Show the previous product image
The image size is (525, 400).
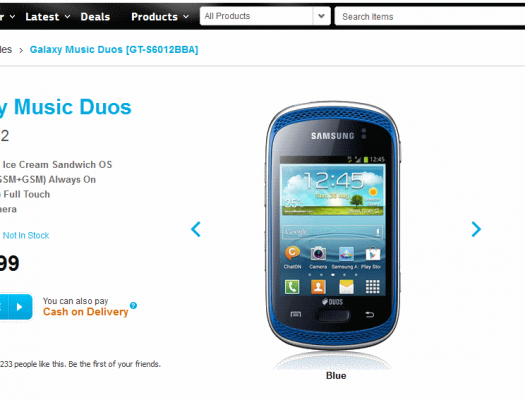(x=196, y=229)
